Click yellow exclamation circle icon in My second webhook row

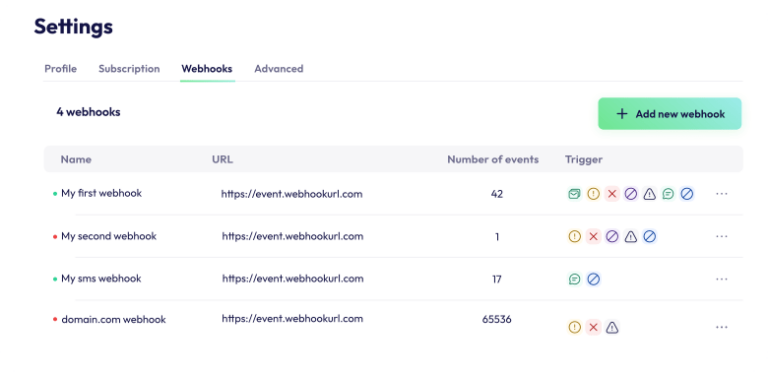point(575,236)
